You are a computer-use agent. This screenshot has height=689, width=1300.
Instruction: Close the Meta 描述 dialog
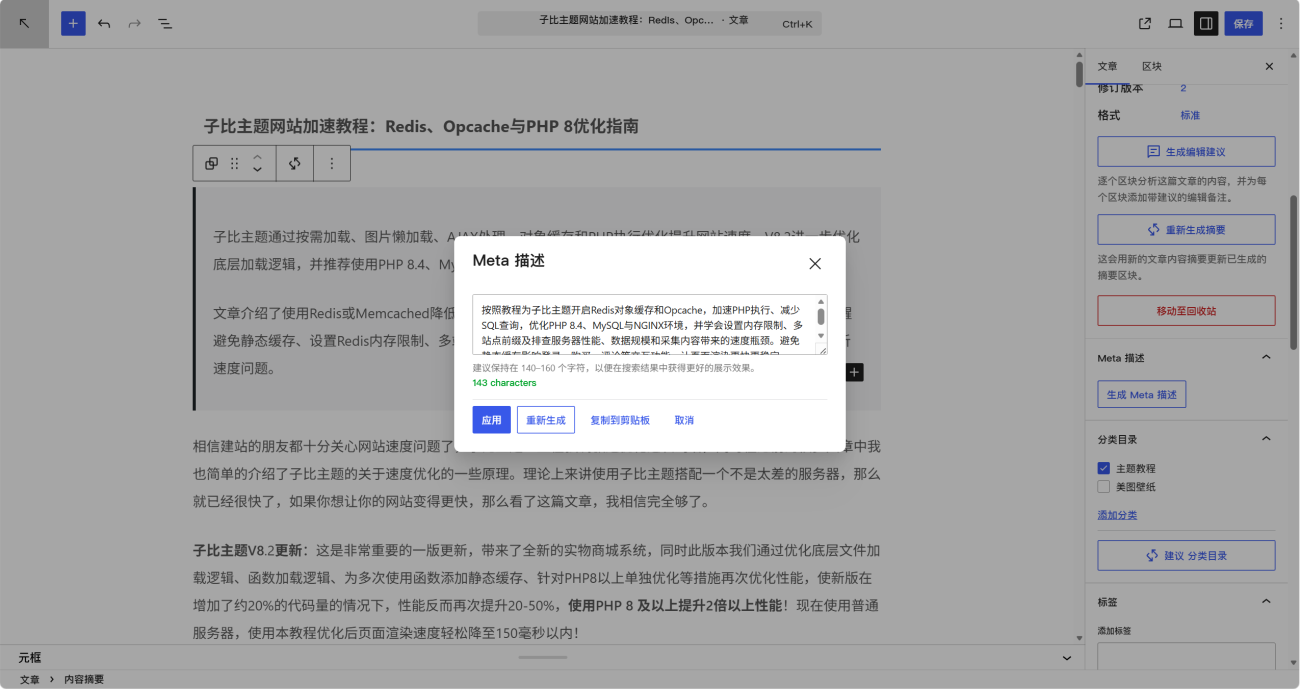[815, 264]
